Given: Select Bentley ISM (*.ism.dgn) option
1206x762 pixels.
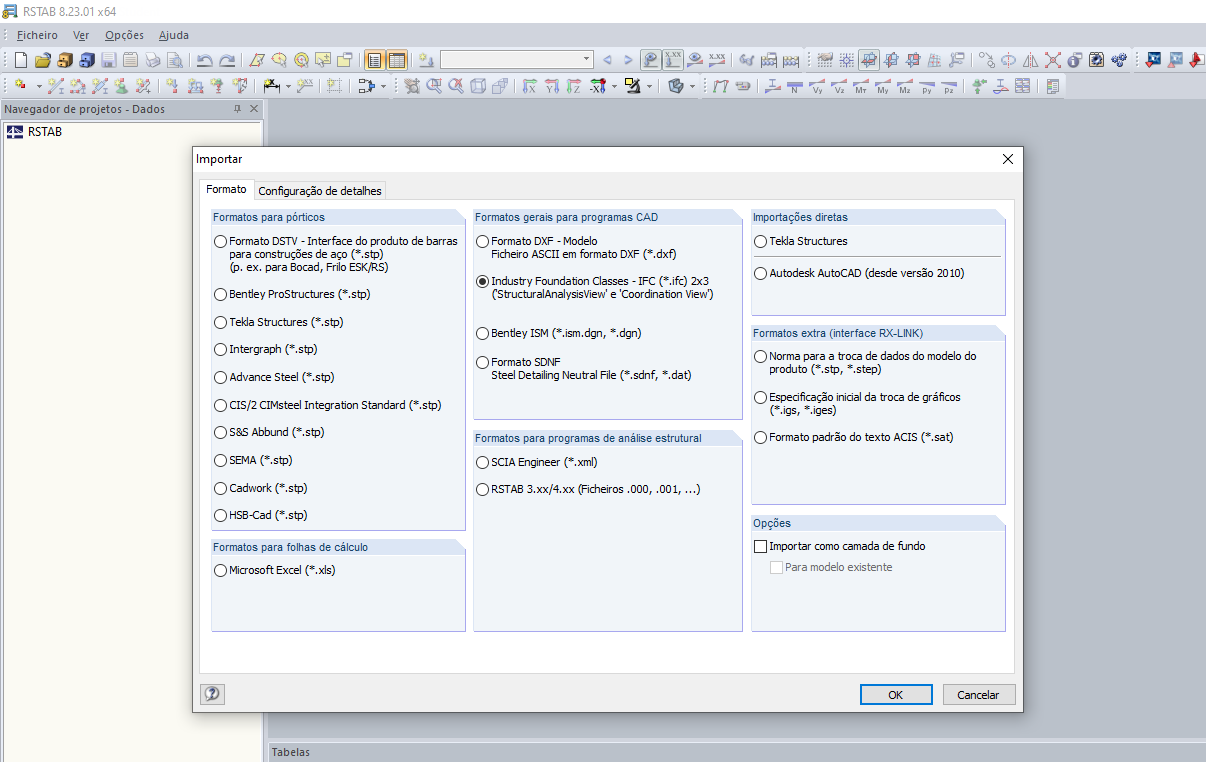Looking at the screenshot, I should tap(483, 333).
